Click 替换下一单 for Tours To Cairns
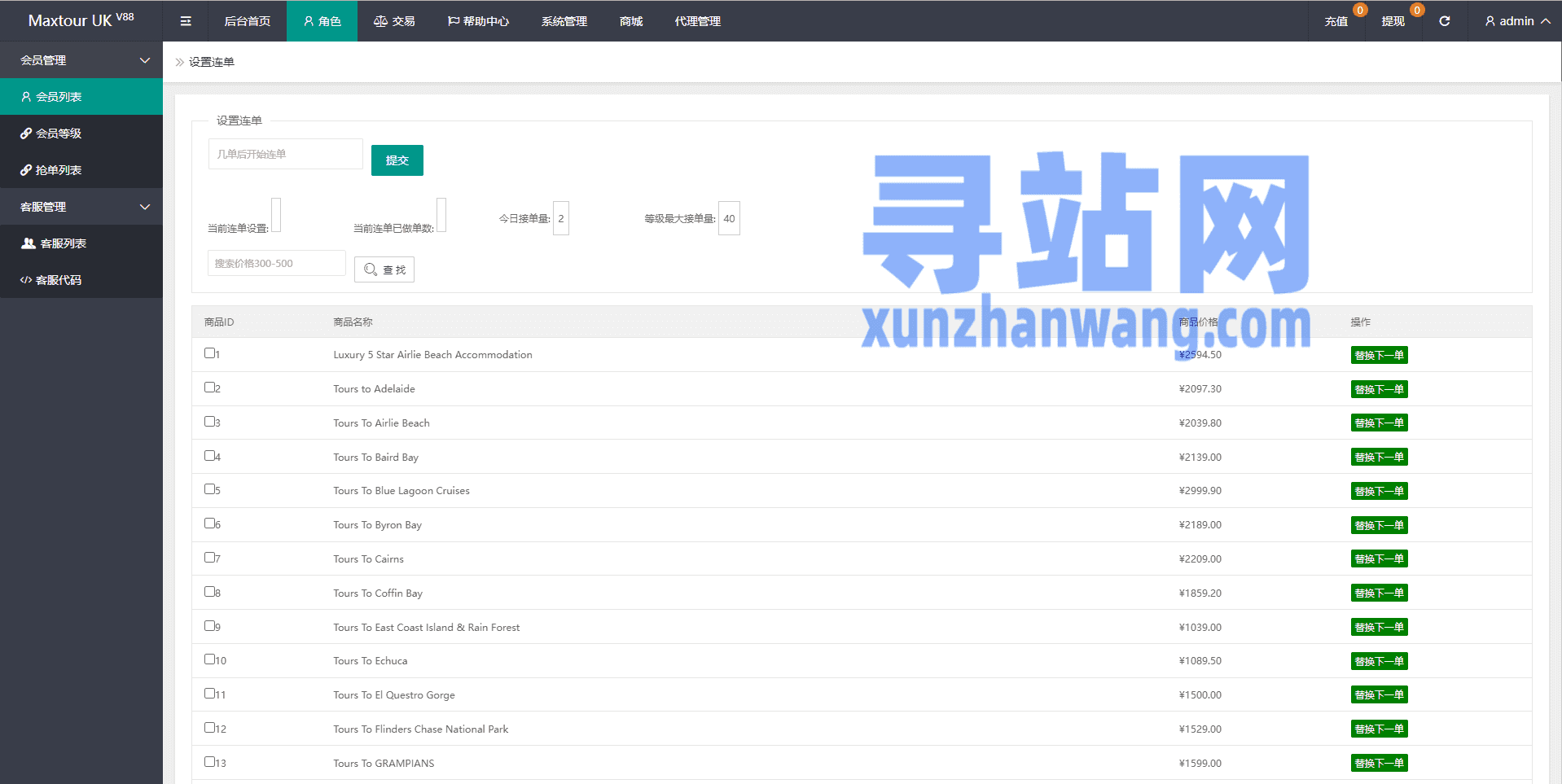The height and width of the screenshot is (784, 1562). tap(1379, 558)
